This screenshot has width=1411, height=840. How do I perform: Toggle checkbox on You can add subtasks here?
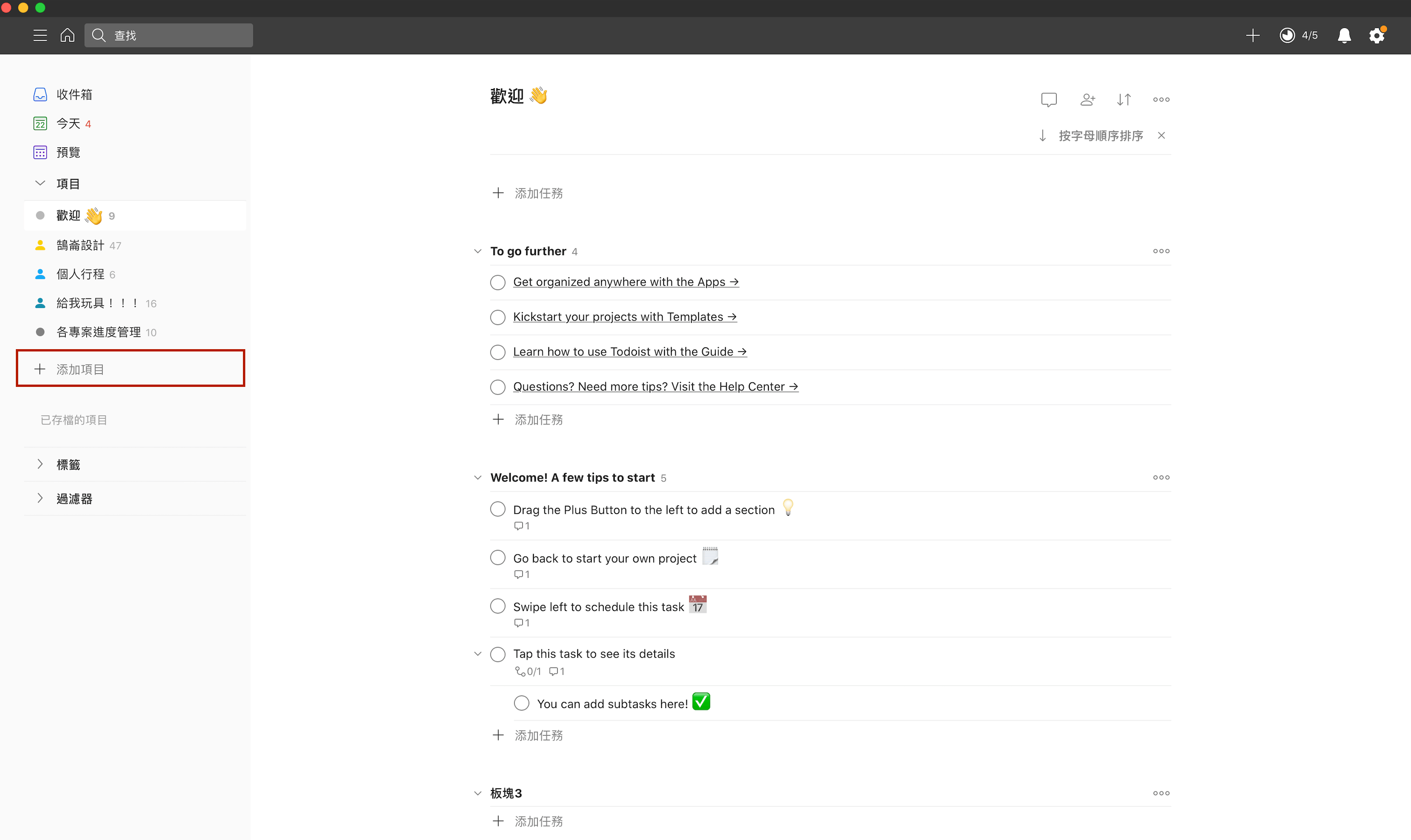tap(522, 704)
